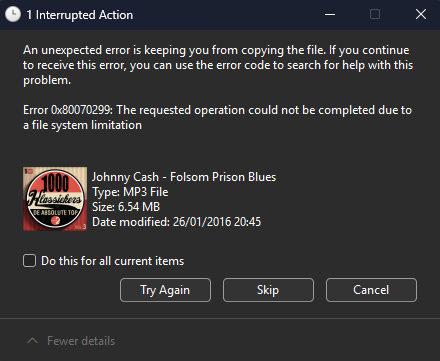Click the "Type: MP3 File" detail line
This screenshot has height=361, width=440.
point(130,192)
